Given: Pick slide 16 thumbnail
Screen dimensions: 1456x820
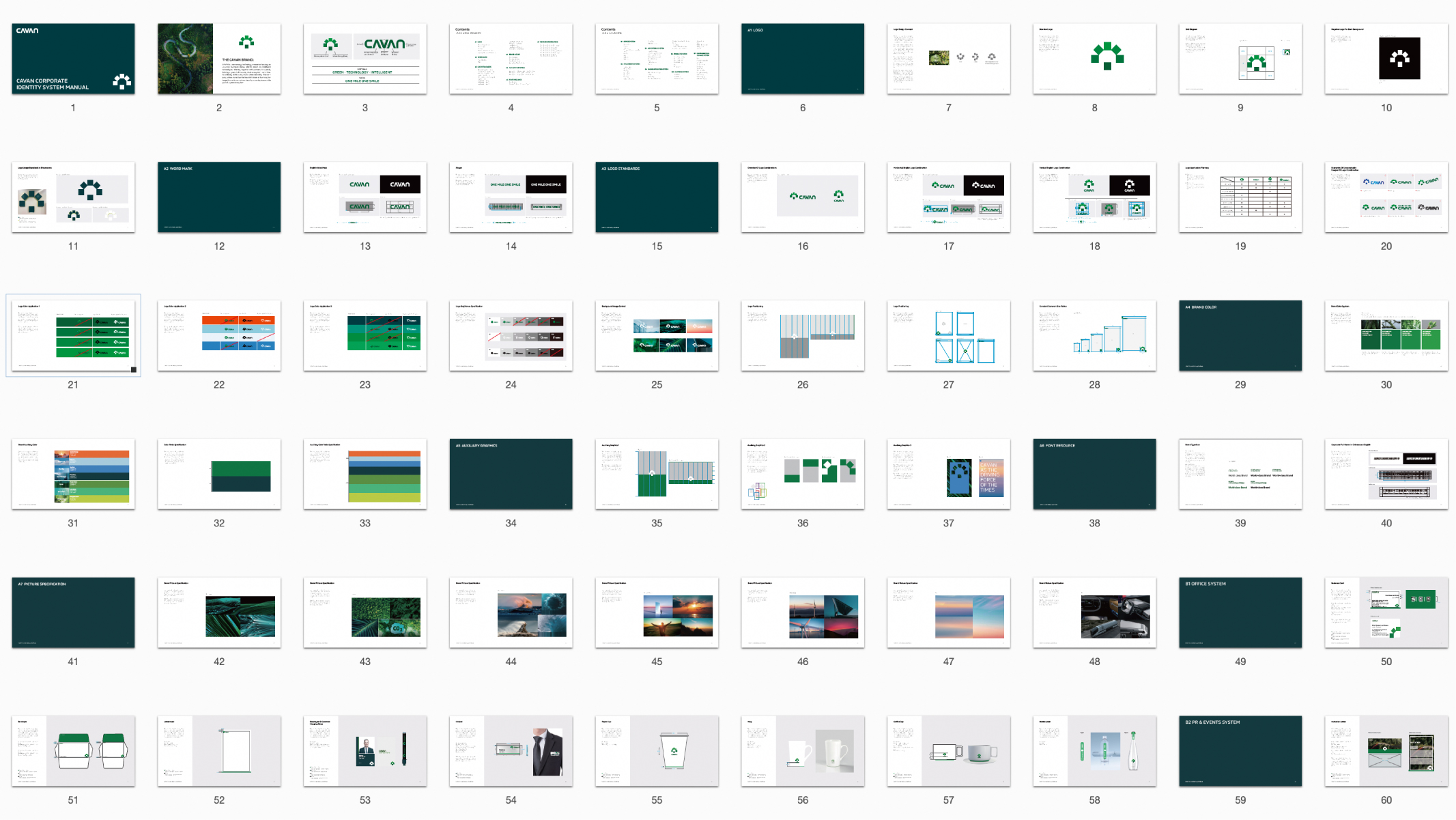Looking at the screenshot, I should click(803, 197).
